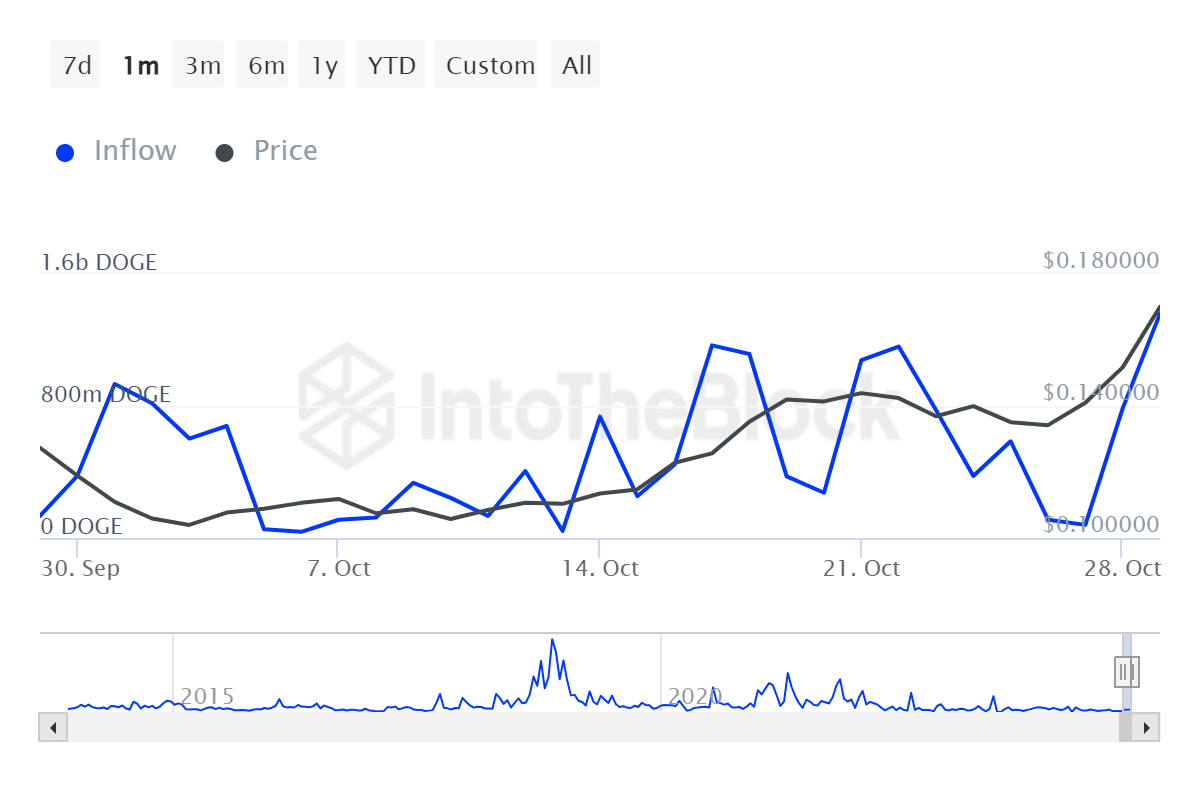This screenshot has height=800, width=1200.
Task: Switch to the 1m time range
Action: point(140,66)
